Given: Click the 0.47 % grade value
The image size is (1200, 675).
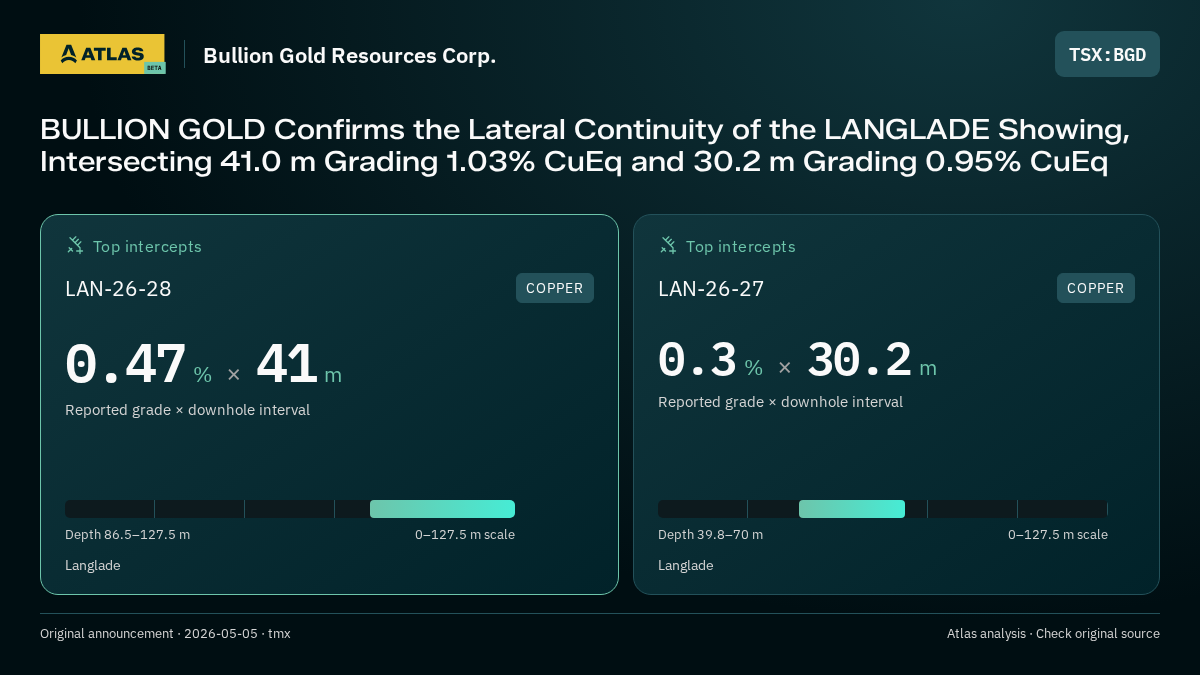Looking at the screenshot, I should (x=138, y=366).
